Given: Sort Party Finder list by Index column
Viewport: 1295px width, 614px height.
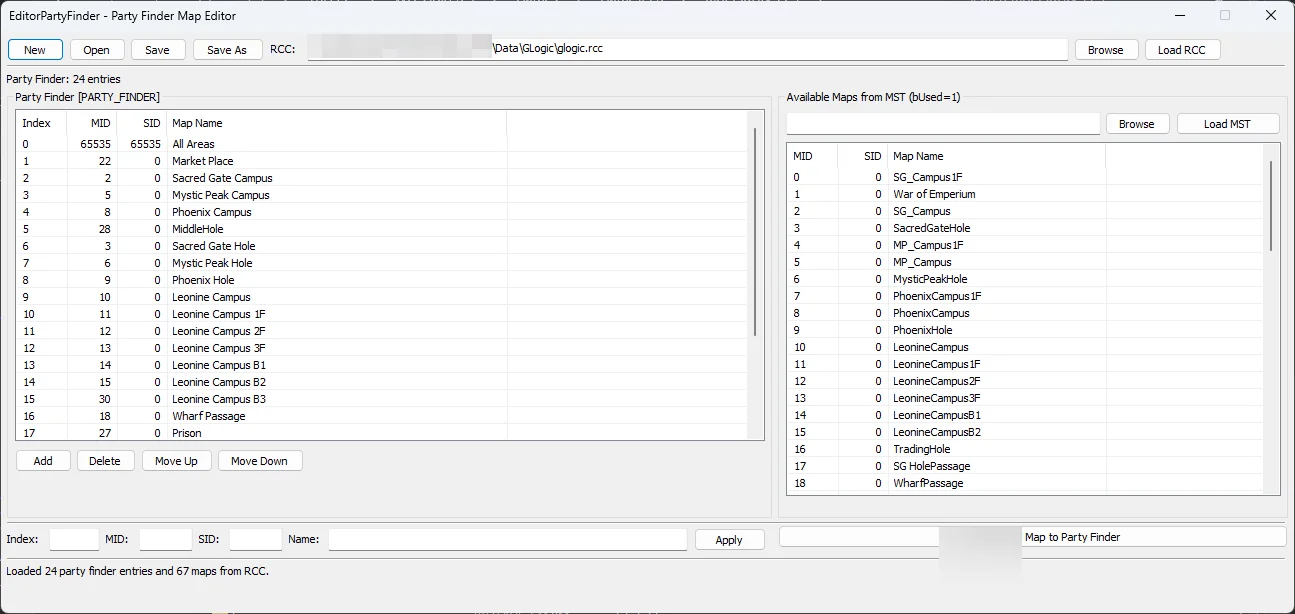Looking at the screenshot, I should 41,123.
